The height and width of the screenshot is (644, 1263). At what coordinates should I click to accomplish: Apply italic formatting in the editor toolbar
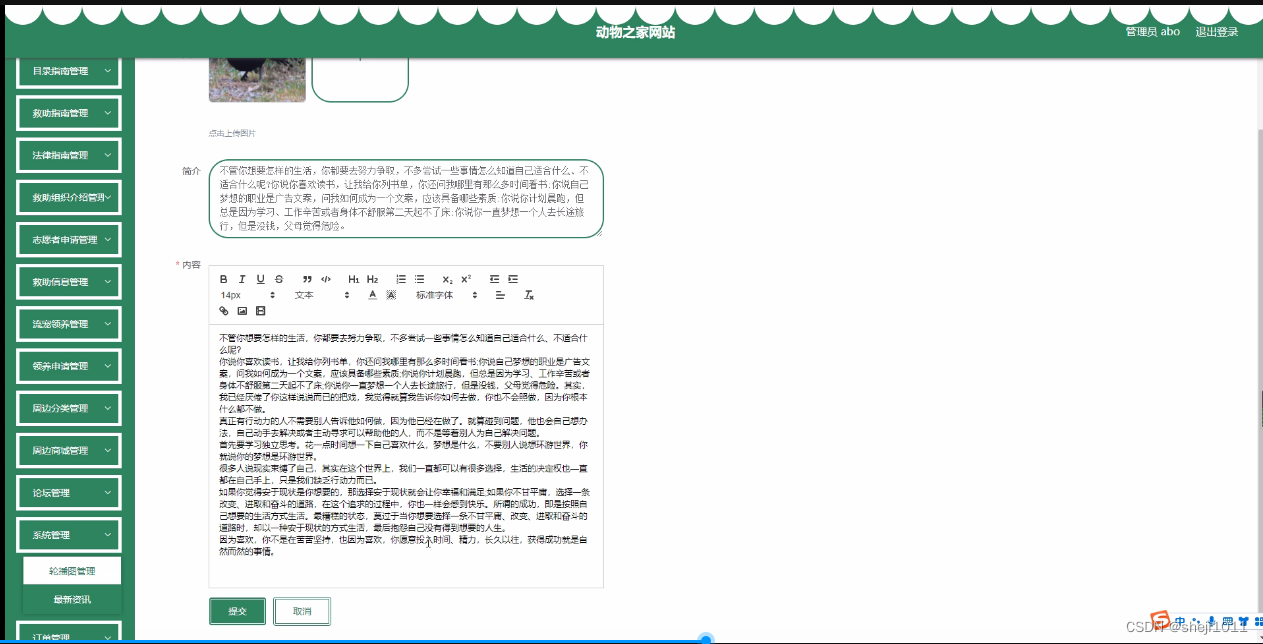pos(242,279)
